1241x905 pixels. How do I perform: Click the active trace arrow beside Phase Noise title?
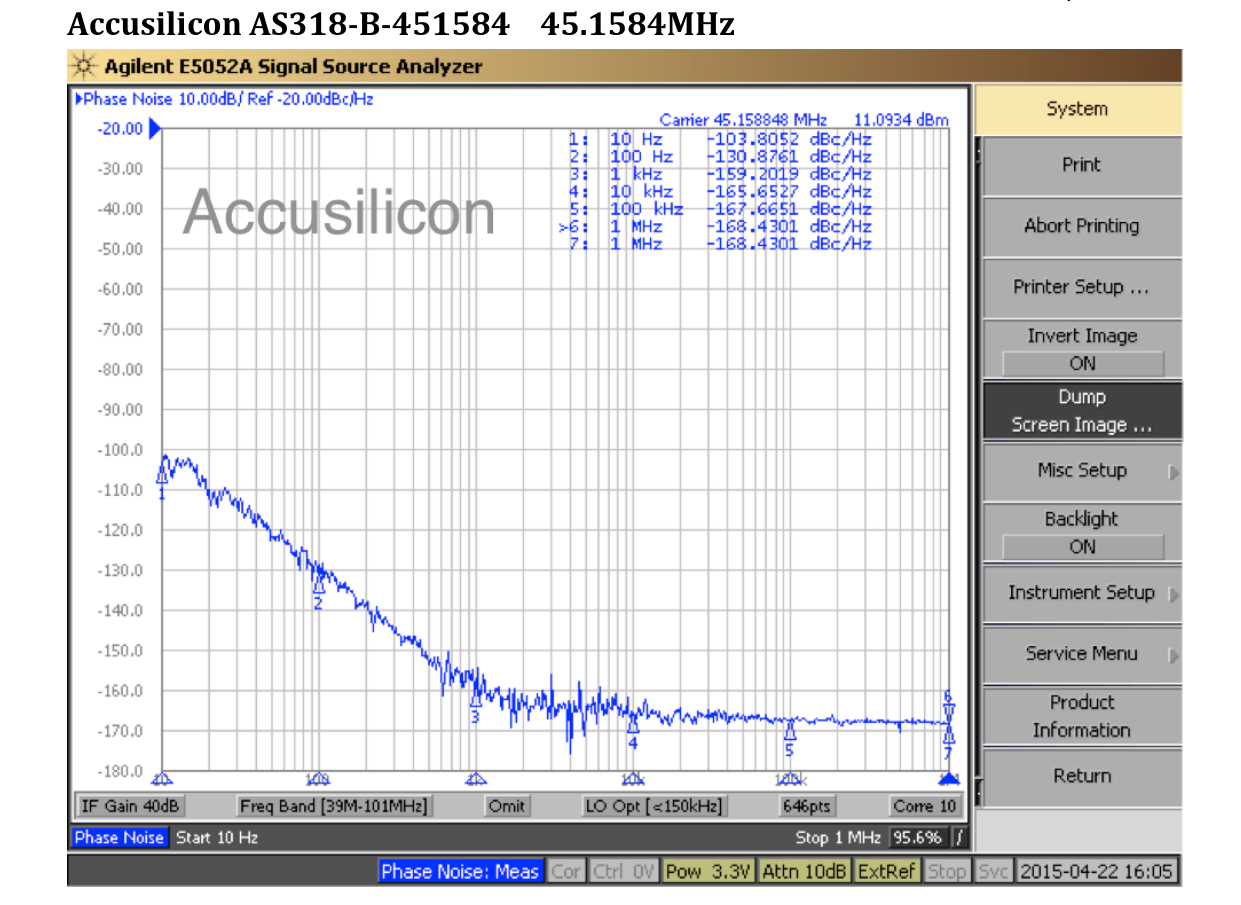tap(79, 99)
